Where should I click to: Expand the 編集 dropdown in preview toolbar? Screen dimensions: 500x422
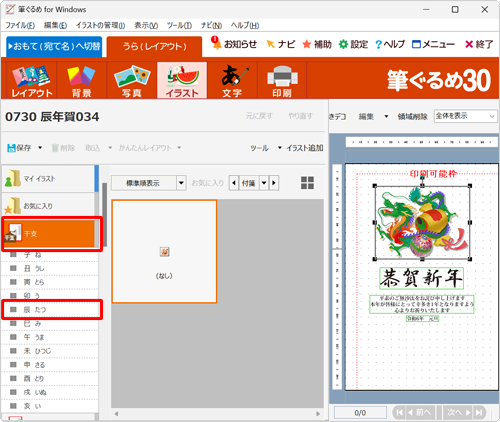[x=386, y=116]
